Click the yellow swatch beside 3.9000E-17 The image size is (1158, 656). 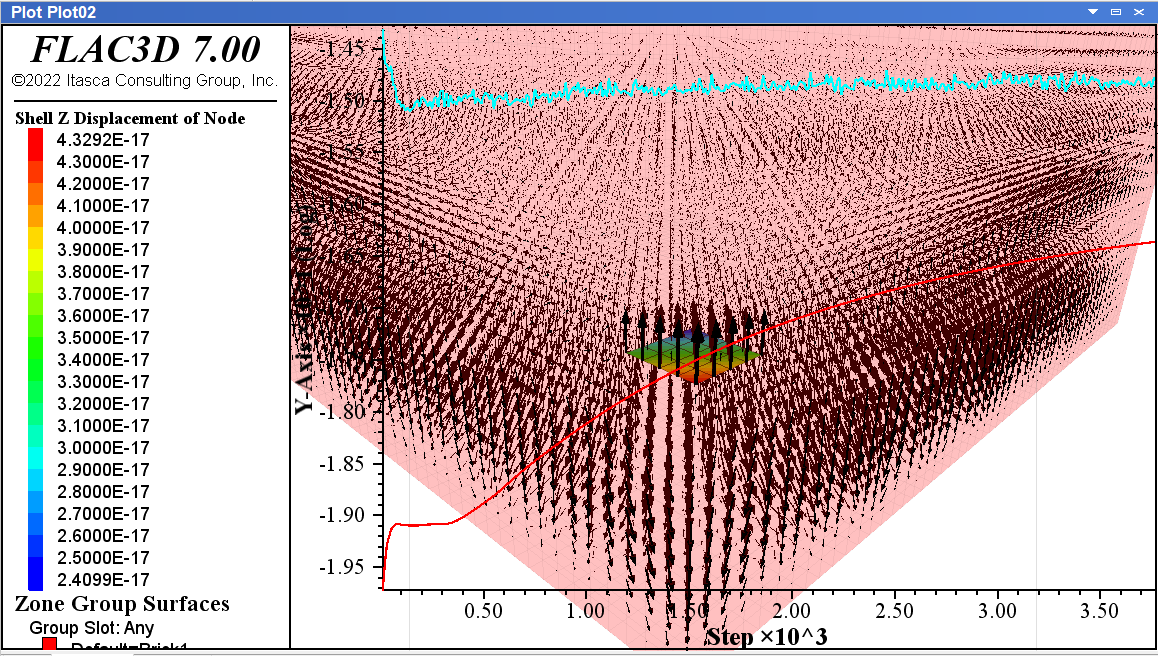(x=37, y=250)
